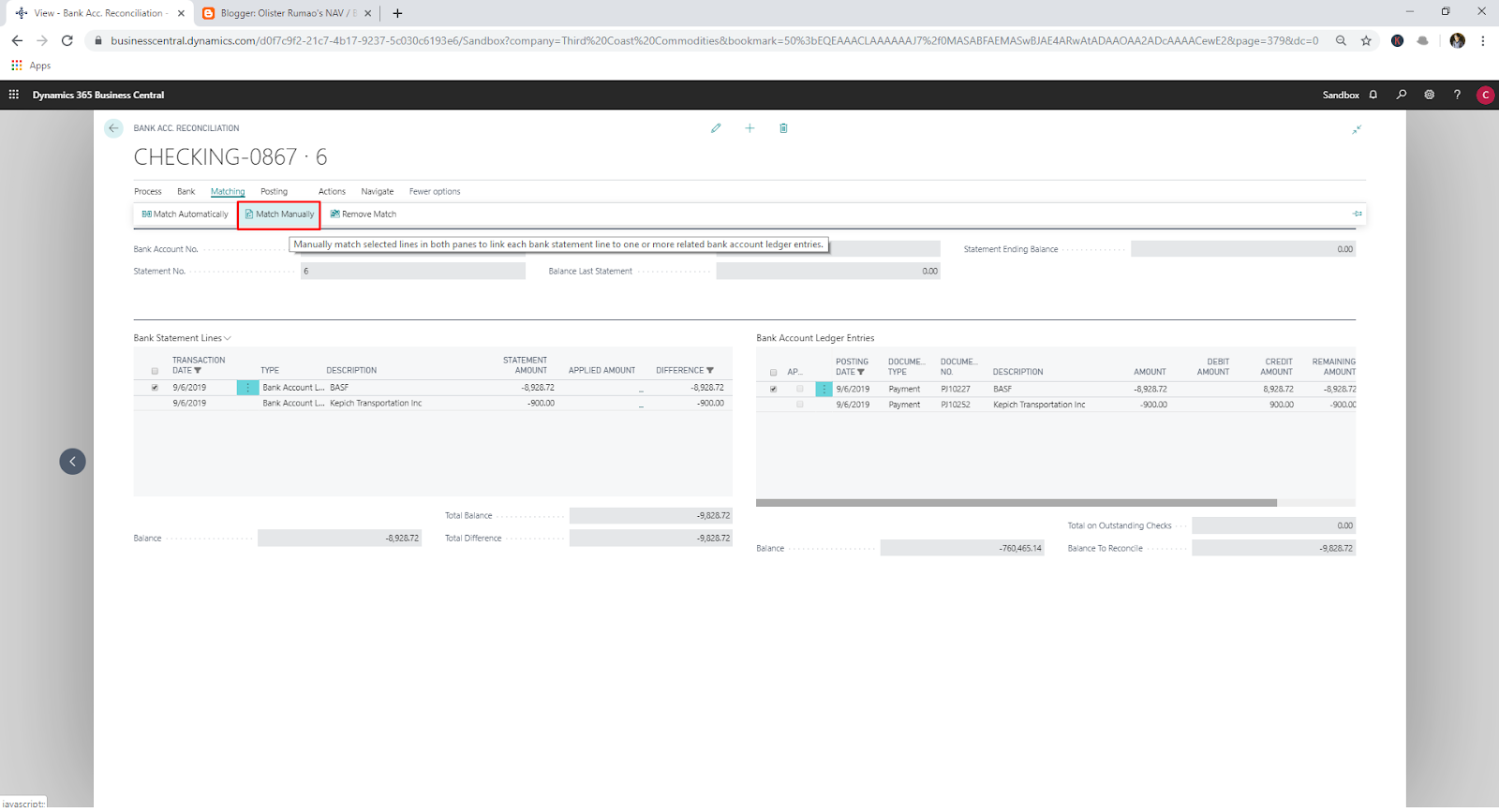Open the Posting menu
1499x812 pixels.
274,191
